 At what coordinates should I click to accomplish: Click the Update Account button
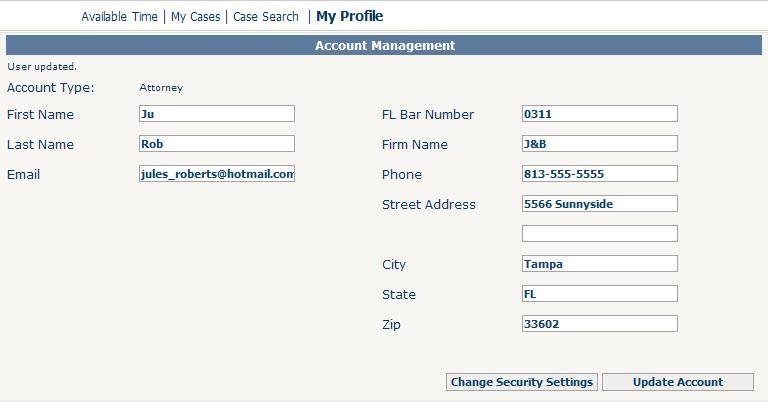pyautogui.click(x=677, y=382)
